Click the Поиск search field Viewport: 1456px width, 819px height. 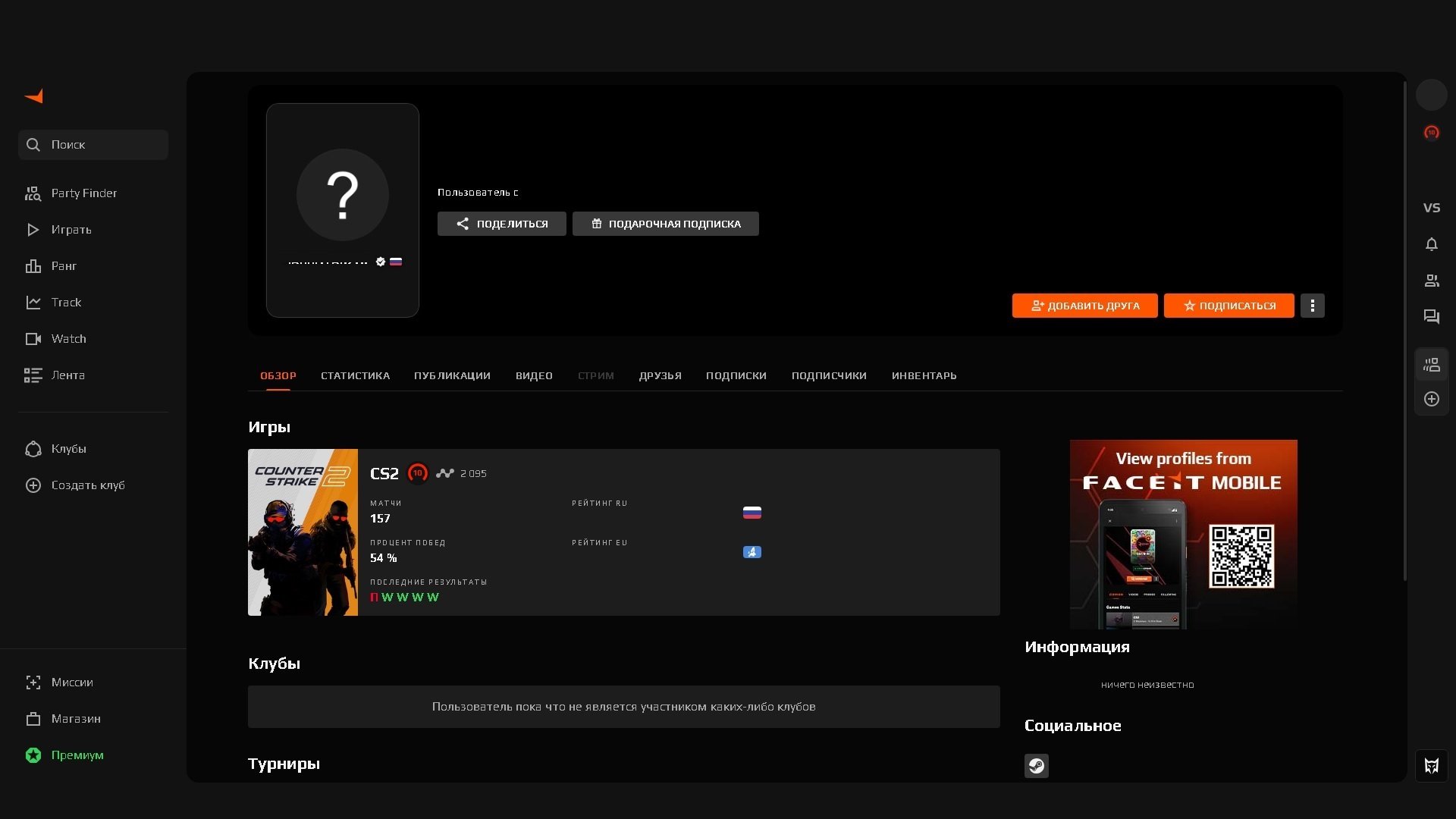pyautogui.click(x=93, y=145)
